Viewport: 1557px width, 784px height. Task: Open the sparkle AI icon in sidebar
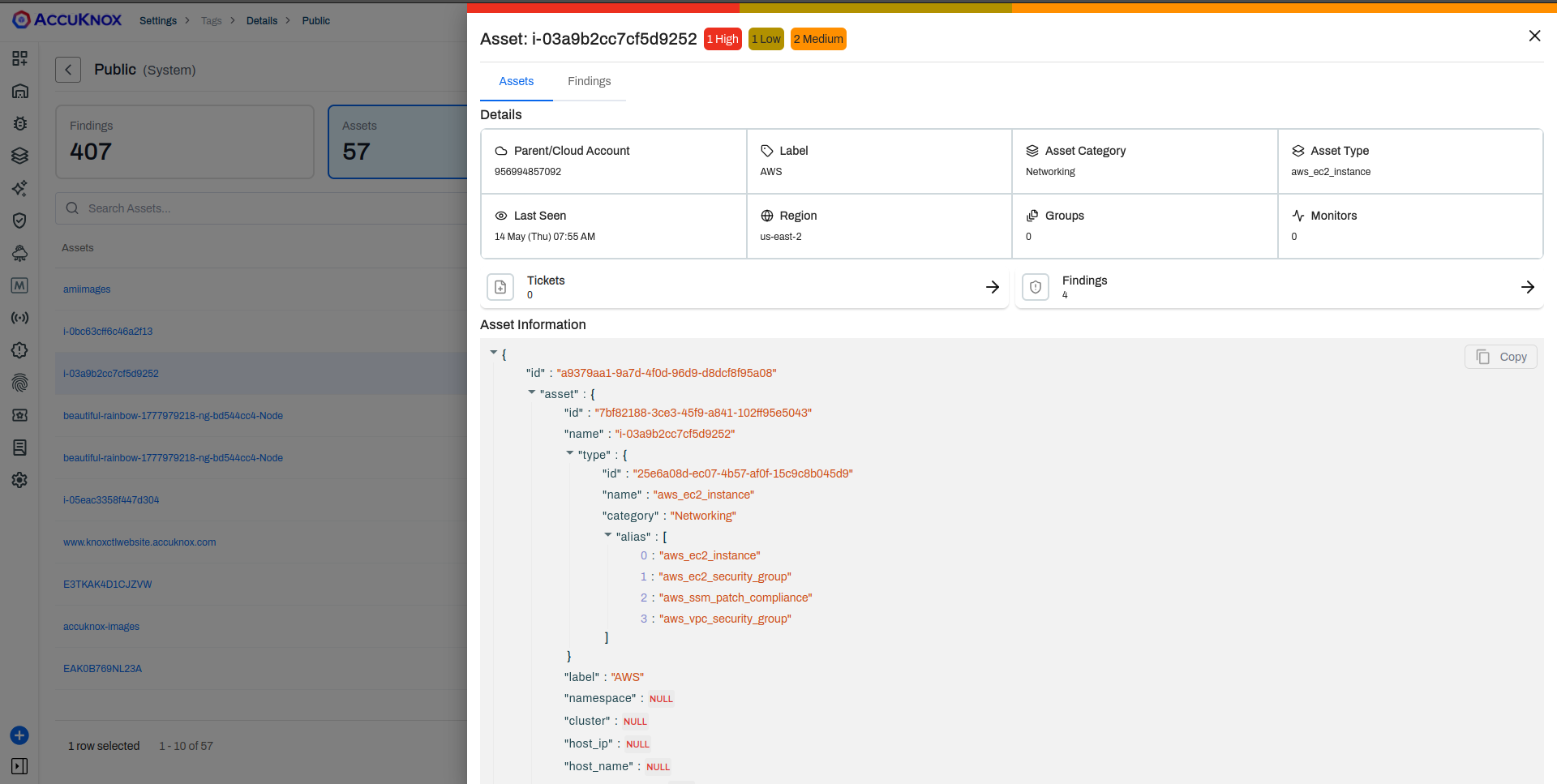pos(20,188)
